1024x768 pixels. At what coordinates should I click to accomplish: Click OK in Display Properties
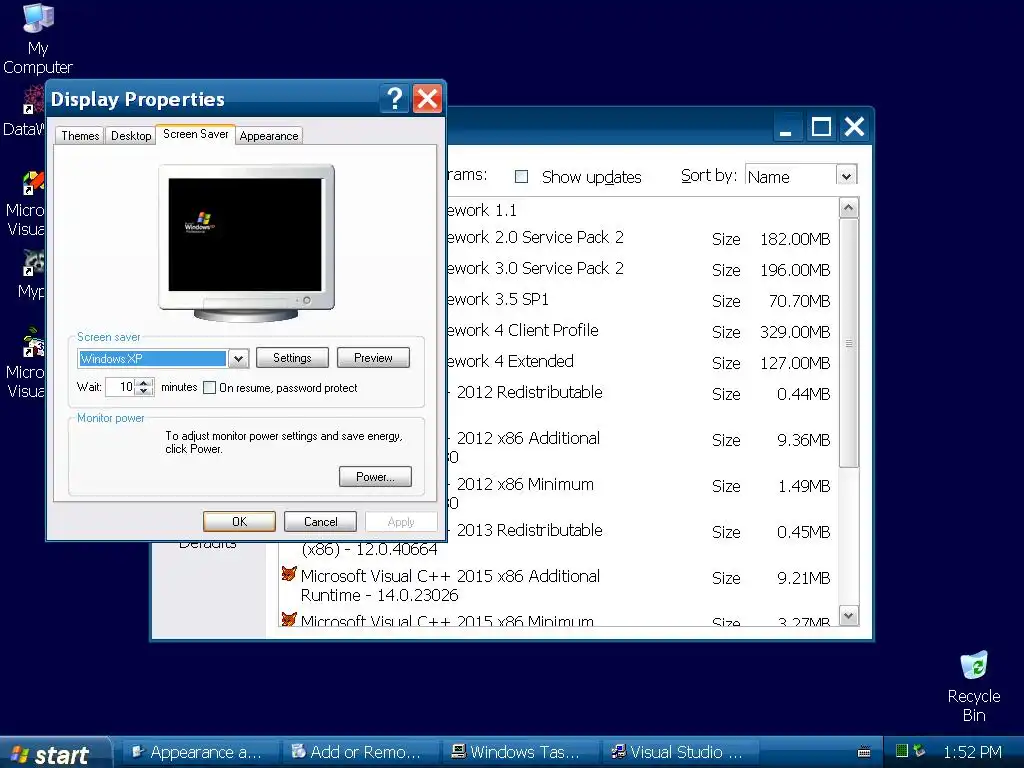(239, 522)
